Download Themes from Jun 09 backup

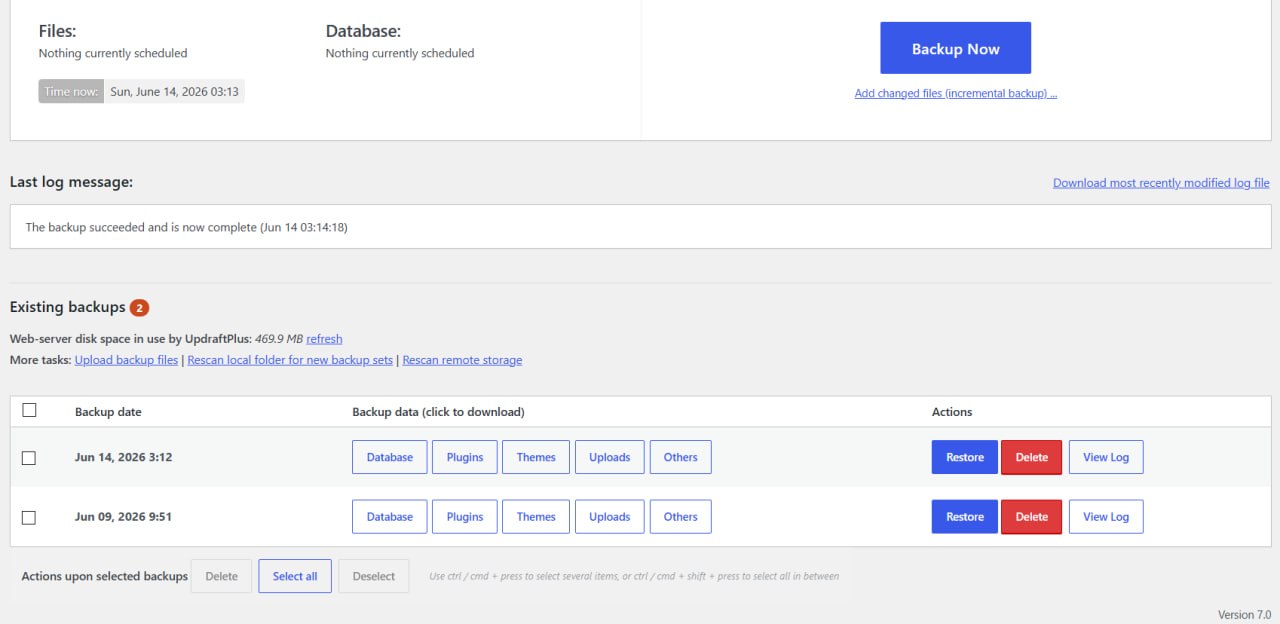(536, 517)
